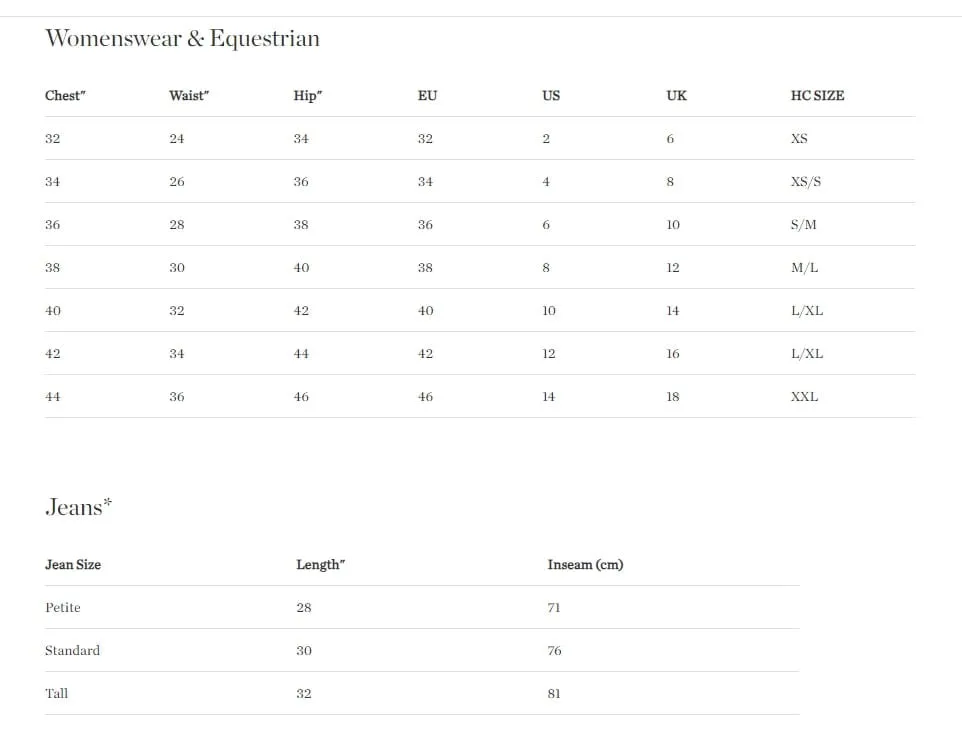Click the XS size cell

[799, 139]
